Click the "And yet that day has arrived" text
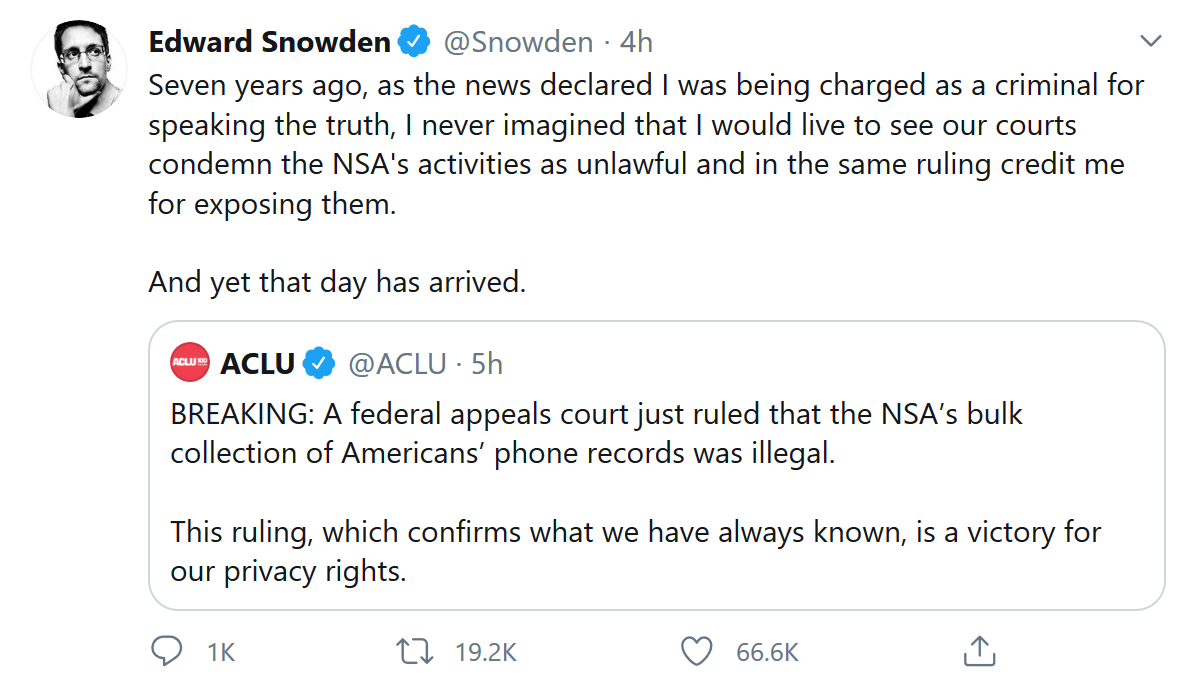This screenshot has height=690, width=1196. point(337,282)
